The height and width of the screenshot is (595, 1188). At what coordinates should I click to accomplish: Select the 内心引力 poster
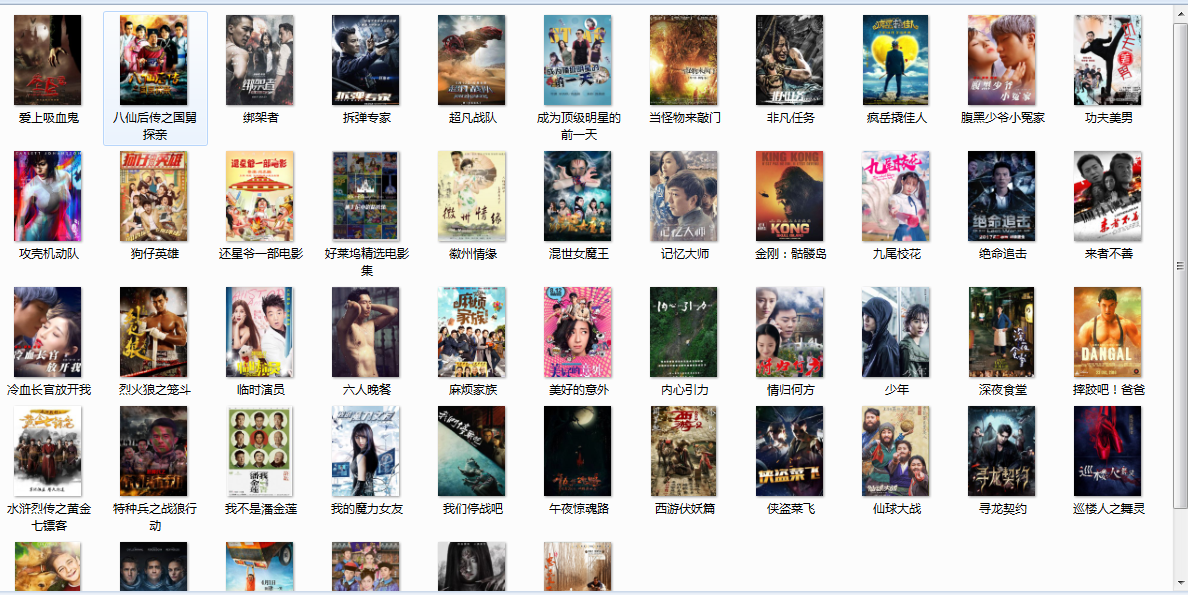[683, 332]
